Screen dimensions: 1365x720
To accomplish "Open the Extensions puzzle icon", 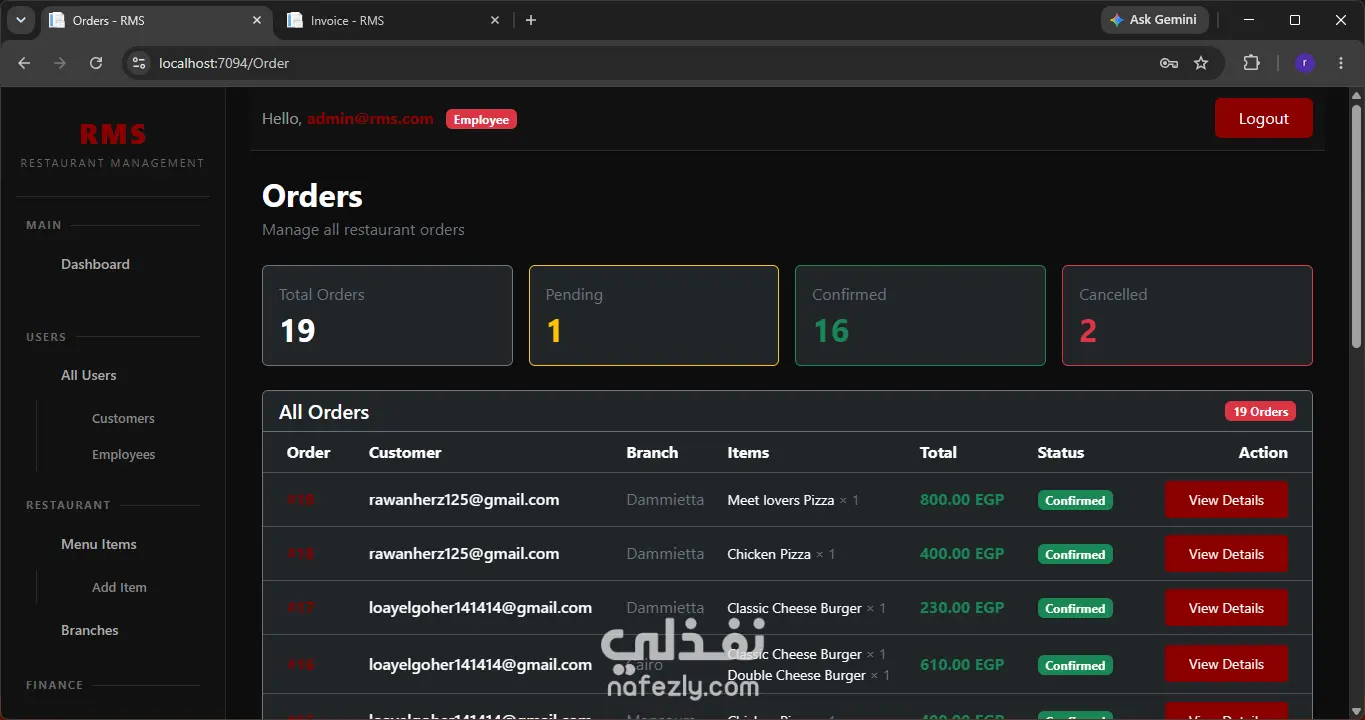I will point(1251,63).
